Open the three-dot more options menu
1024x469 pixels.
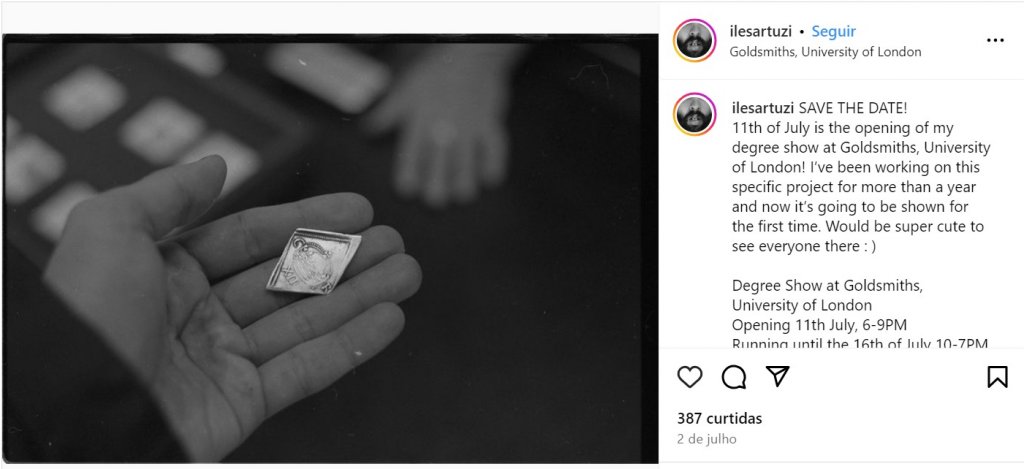coord(995,40)
